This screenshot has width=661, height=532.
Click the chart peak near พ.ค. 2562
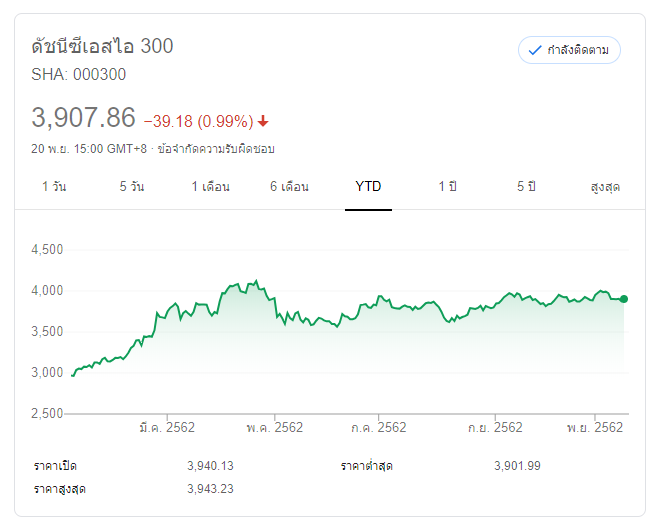(x=256, y=281)
